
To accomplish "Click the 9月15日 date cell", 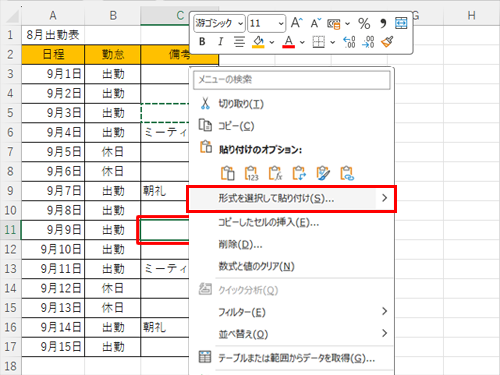I will tap(53, 347).
